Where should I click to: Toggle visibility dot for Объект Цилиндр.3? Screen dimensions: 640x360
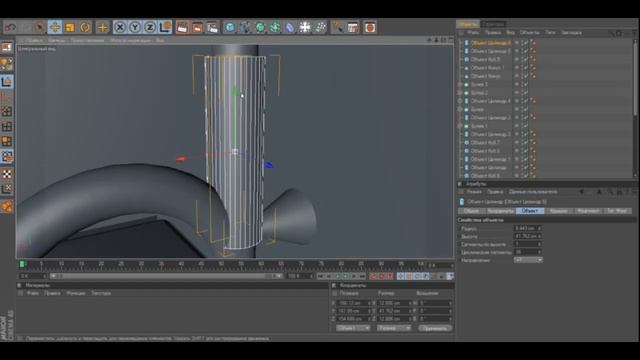coord(517,134)
